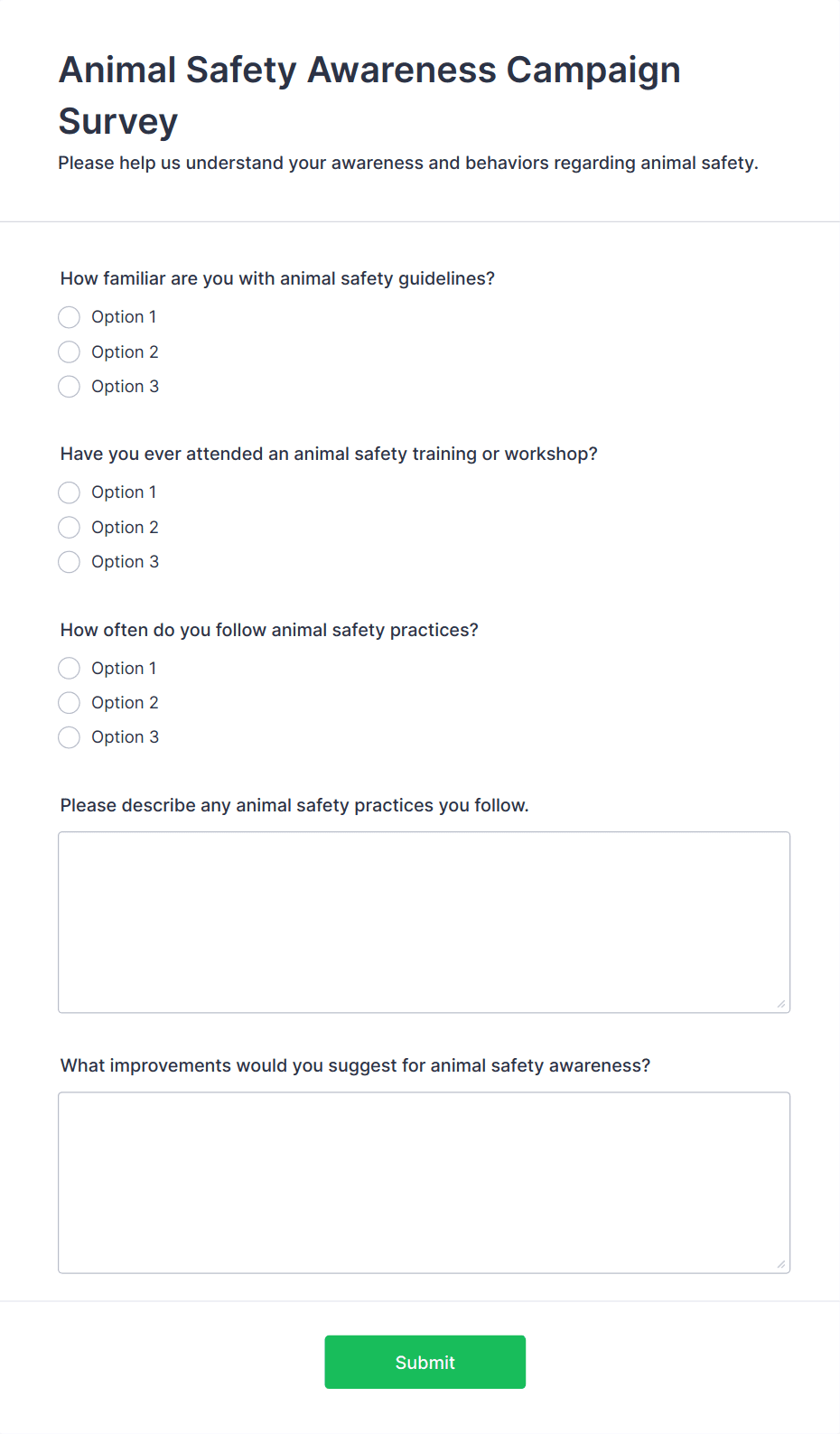Pick Option 3 for following safety practices frequency
This screenshot has width=840, height=1434.
pos(69,736)
